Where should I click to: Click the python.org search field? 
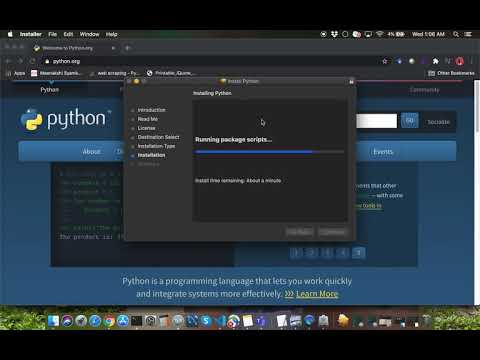[377, 121]
